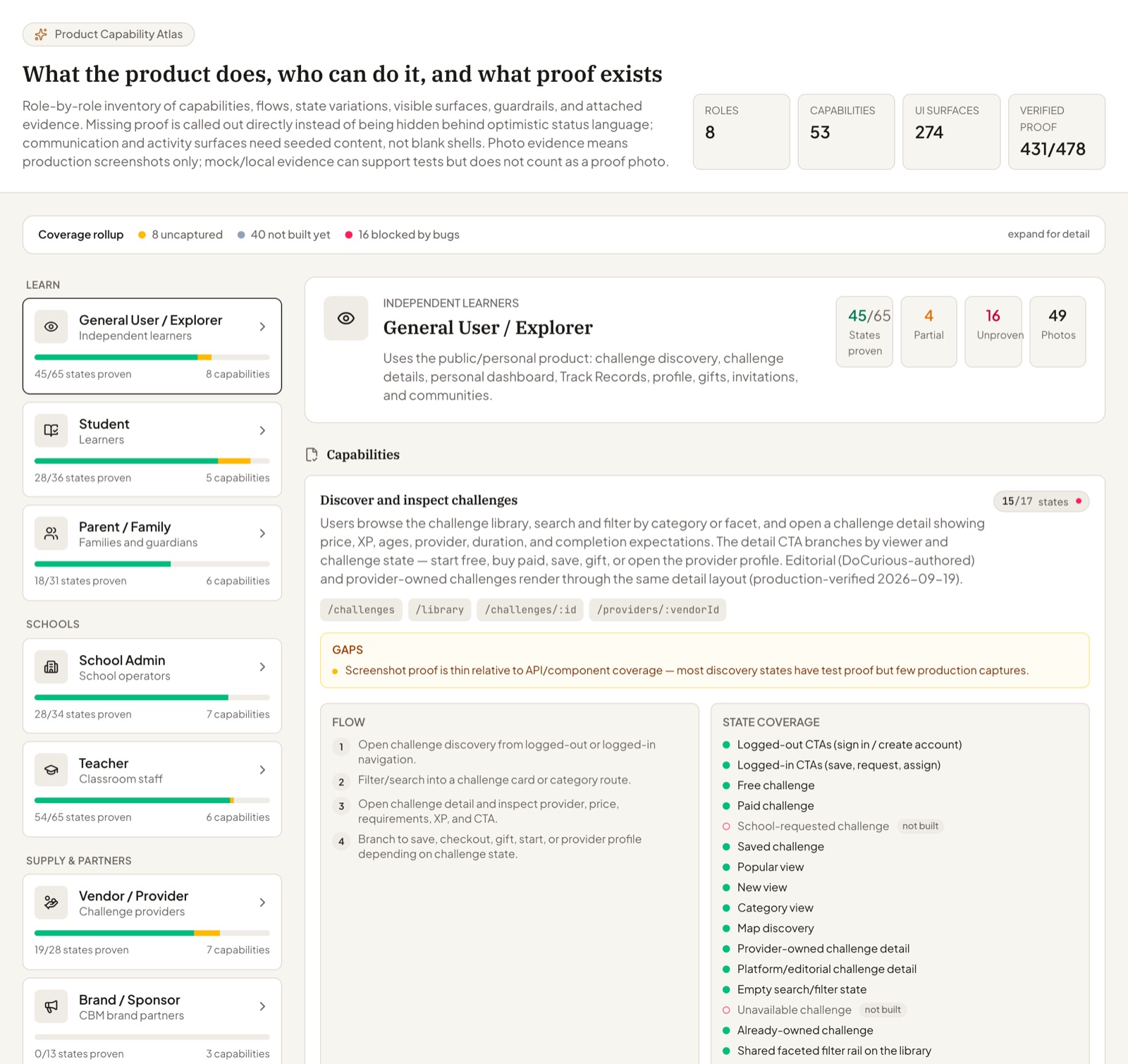Image resolution: width=1128 pixels, height=1064 pixels.
Task: Click the /library route chip
Action: click(439, 609)
